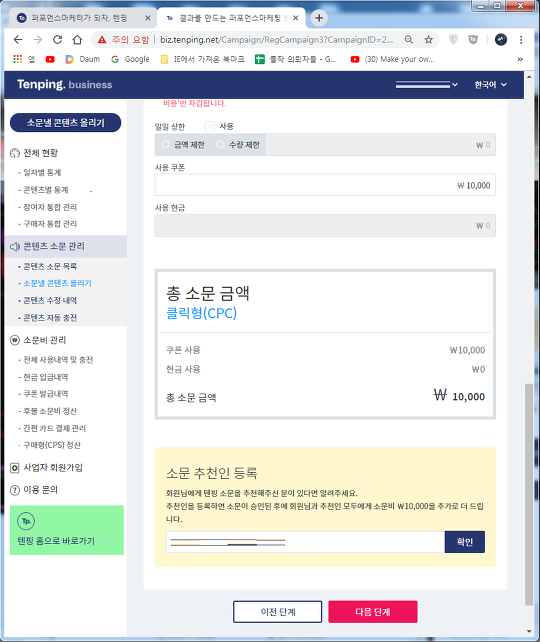Click the 이전 단계 button
This screenshot has width=540, height=642.
coord(278,612)
